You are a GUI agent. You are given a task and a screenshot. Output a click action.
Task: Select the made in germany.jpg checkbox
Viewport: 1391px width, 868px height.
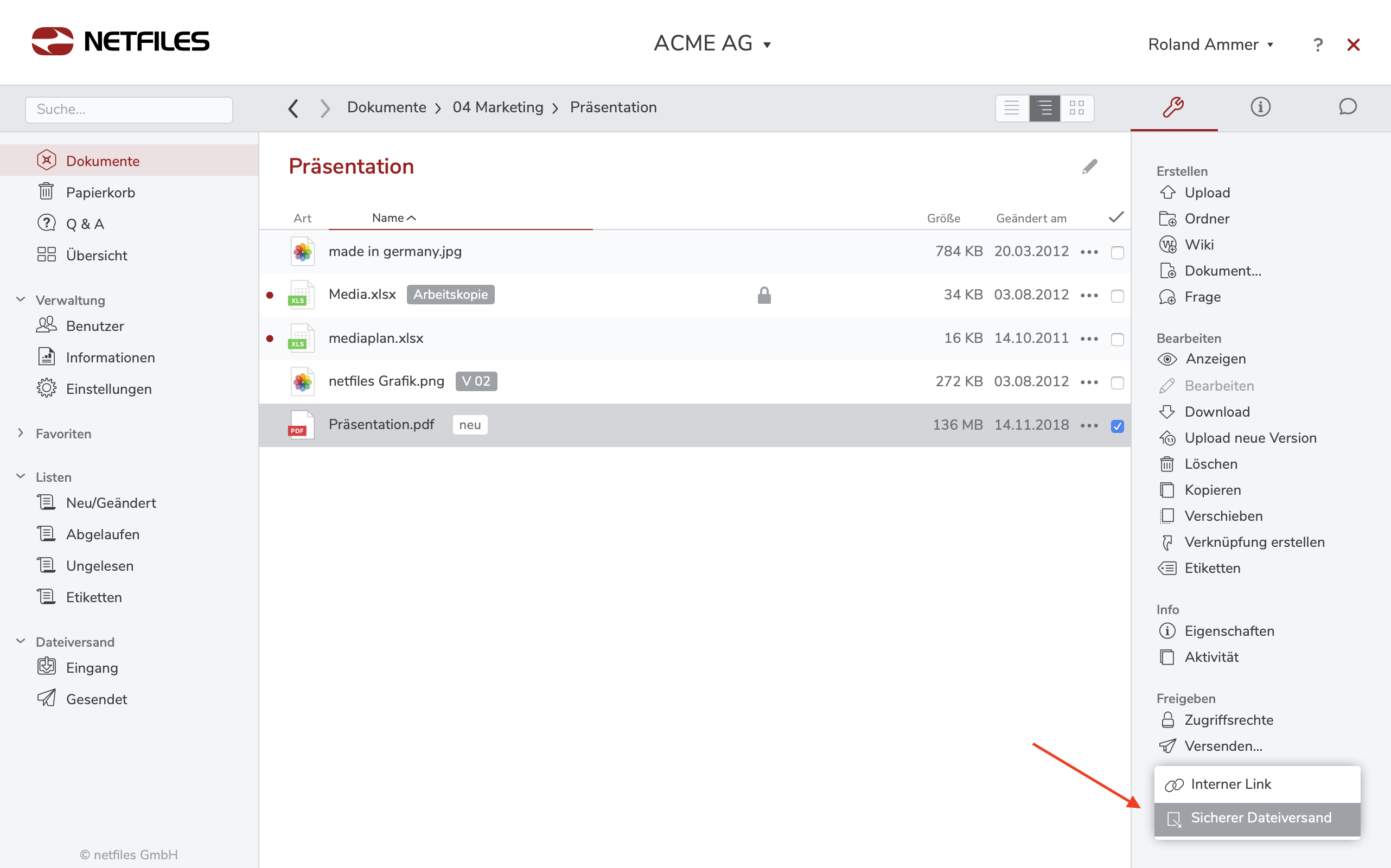[x=1116, y=253]
